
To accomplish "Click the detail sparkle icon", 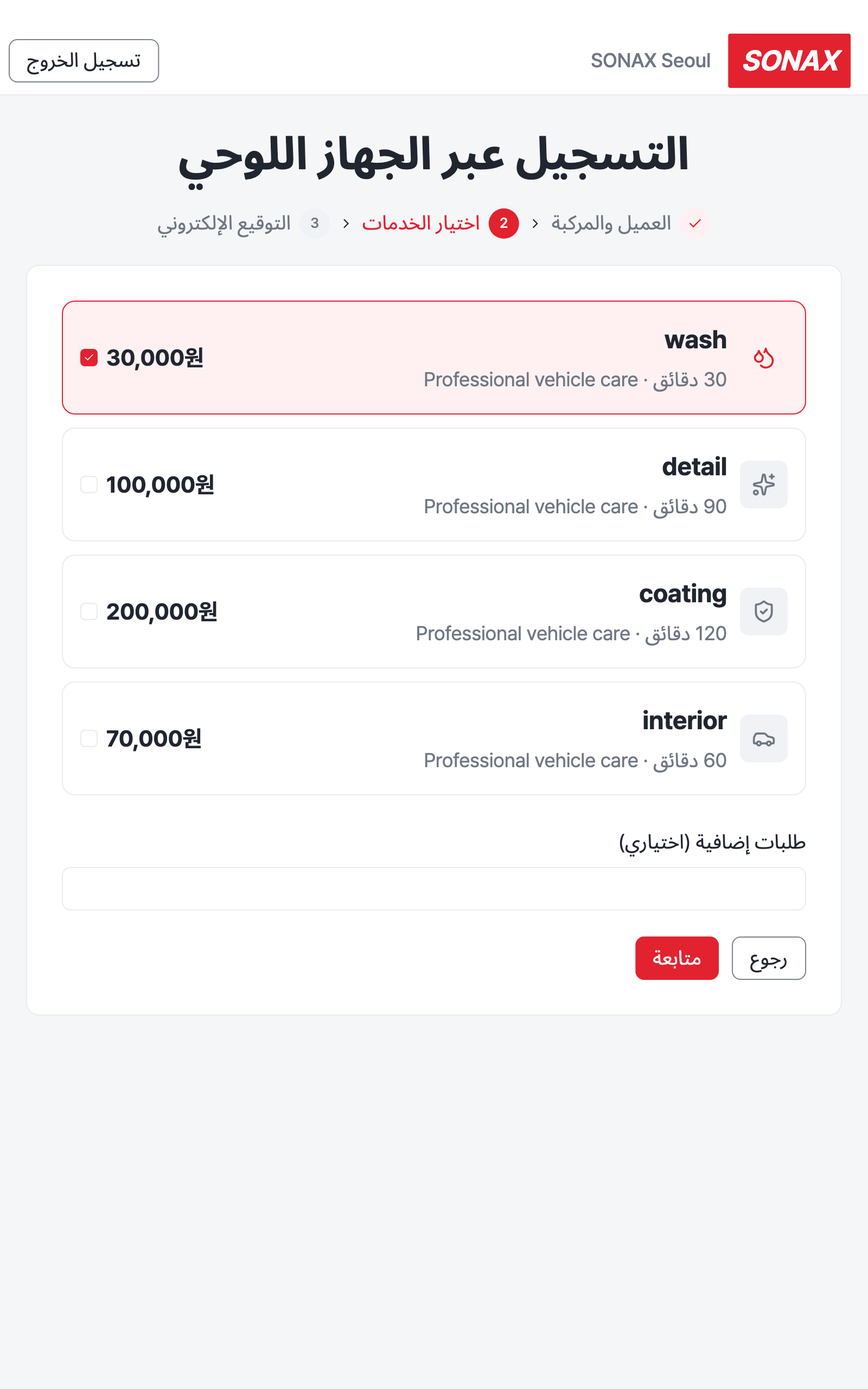I will pyautogui.click(x=763, y=485).
